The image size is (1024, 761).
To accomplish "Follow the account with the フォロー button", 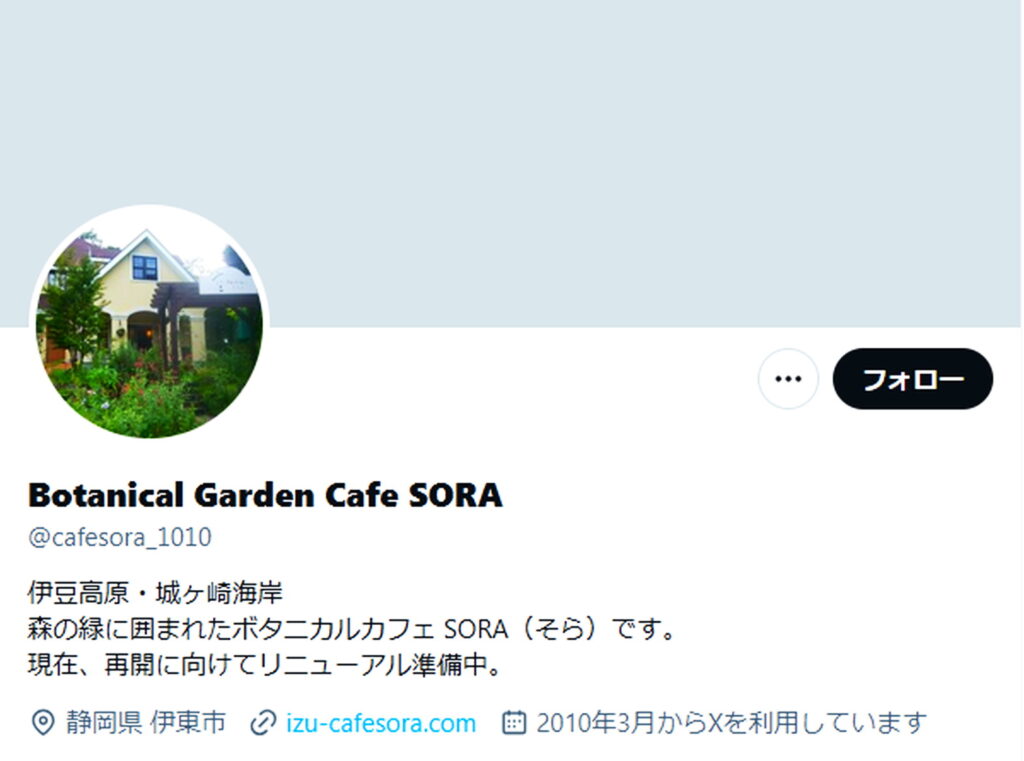I will (912, 379).
